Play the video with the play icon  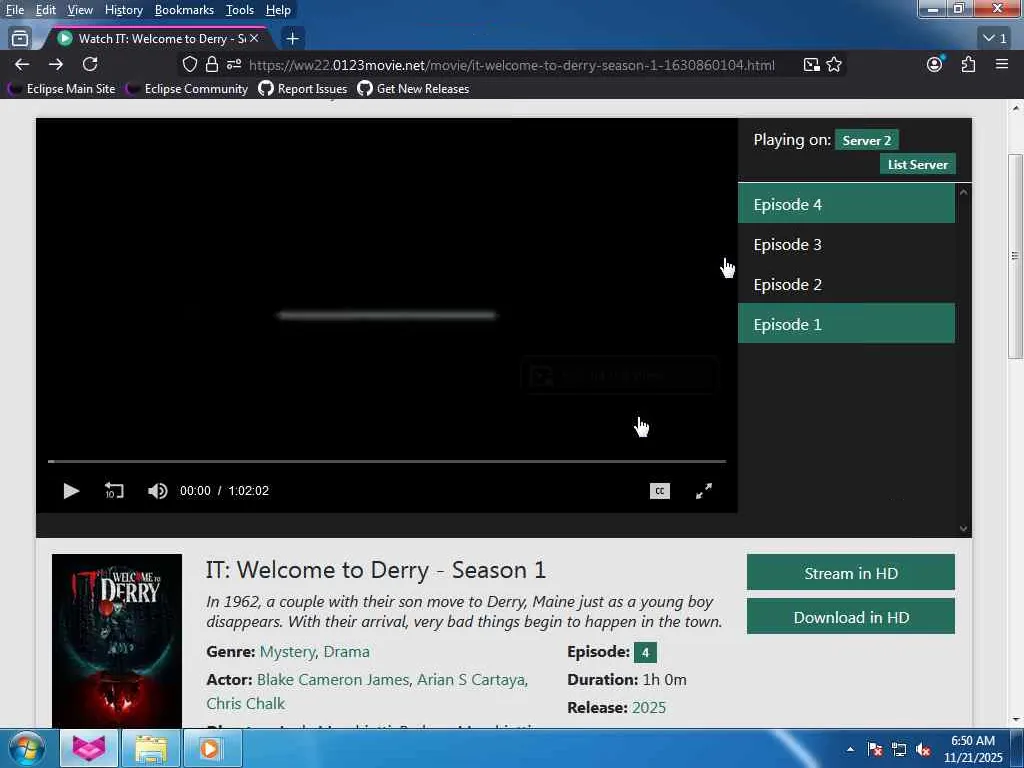coord(71,491)
